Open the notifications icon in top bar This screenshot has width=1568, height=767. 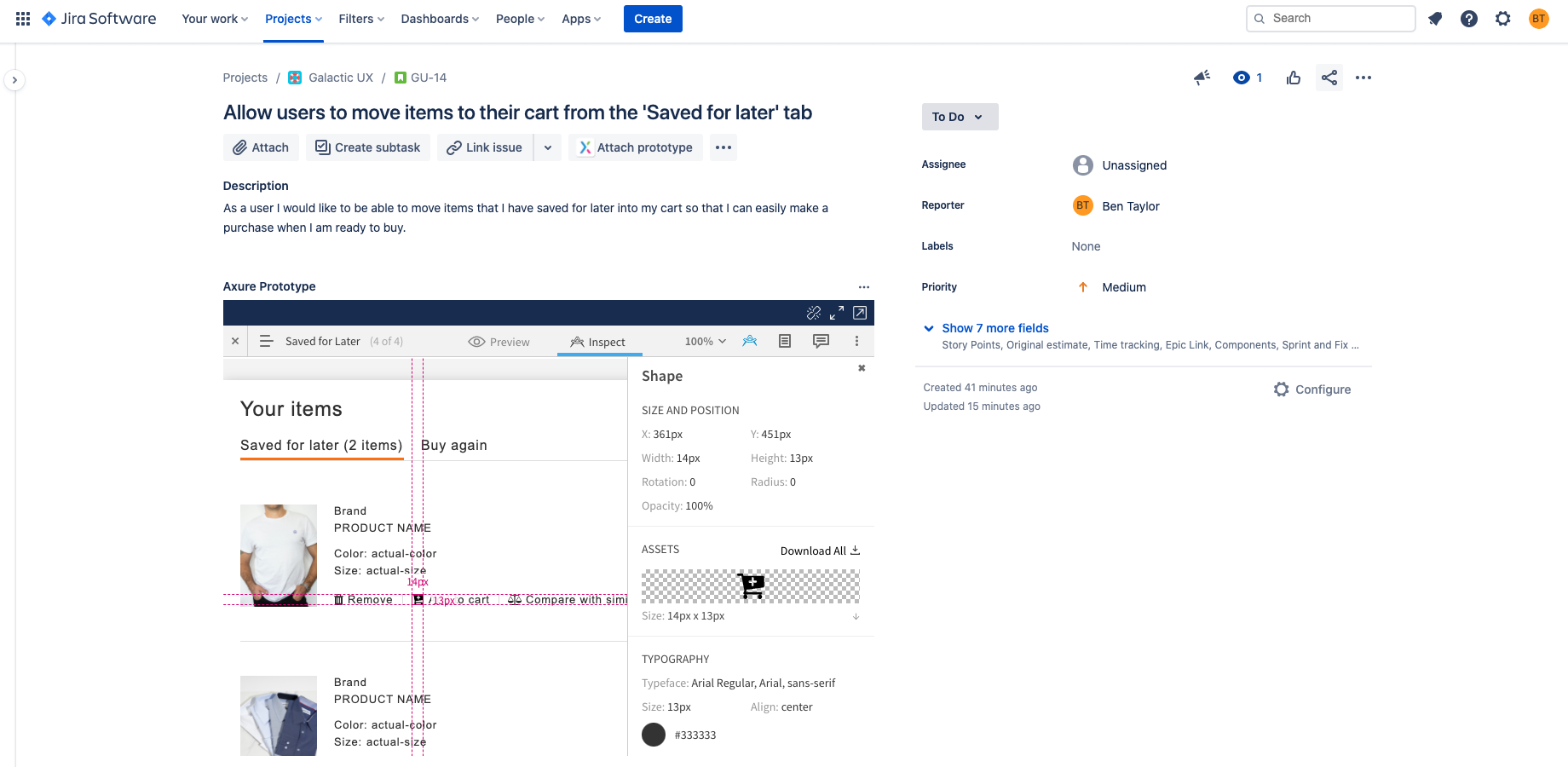(x=1435, y=19)
